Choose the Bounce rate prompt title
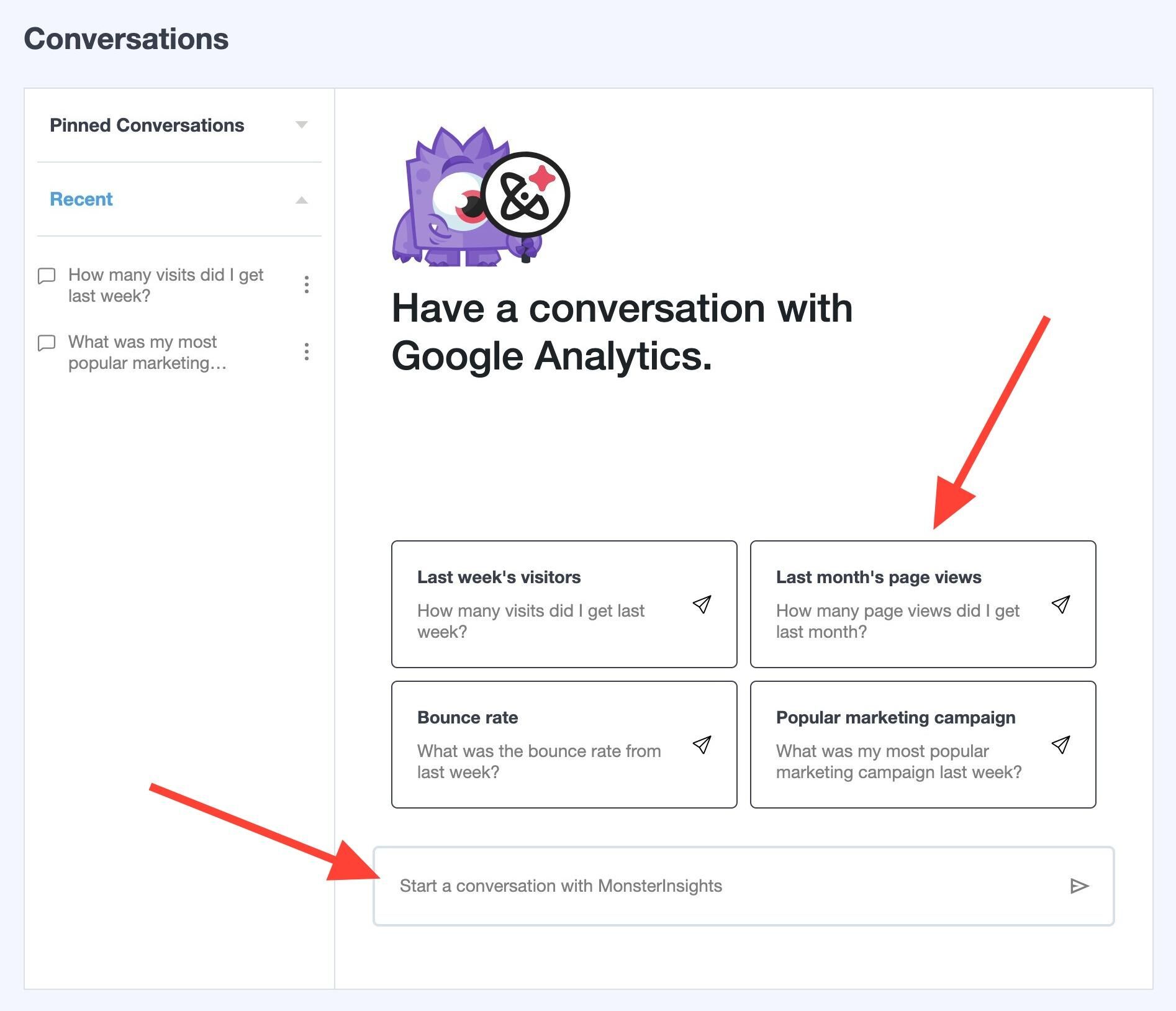Image resolution: width=1176 pixels, height=1011 pixels. [x=468, y=717]
